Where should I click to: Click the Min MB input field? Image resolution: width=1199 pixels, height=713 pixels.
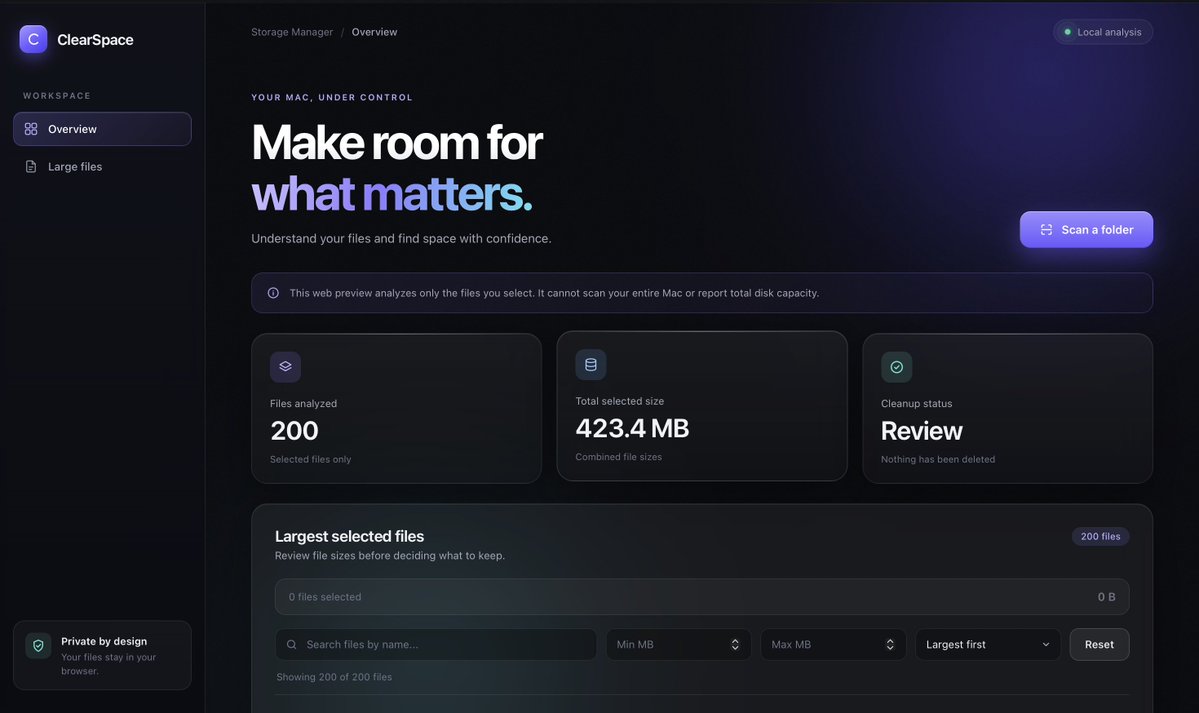[678, 644]
